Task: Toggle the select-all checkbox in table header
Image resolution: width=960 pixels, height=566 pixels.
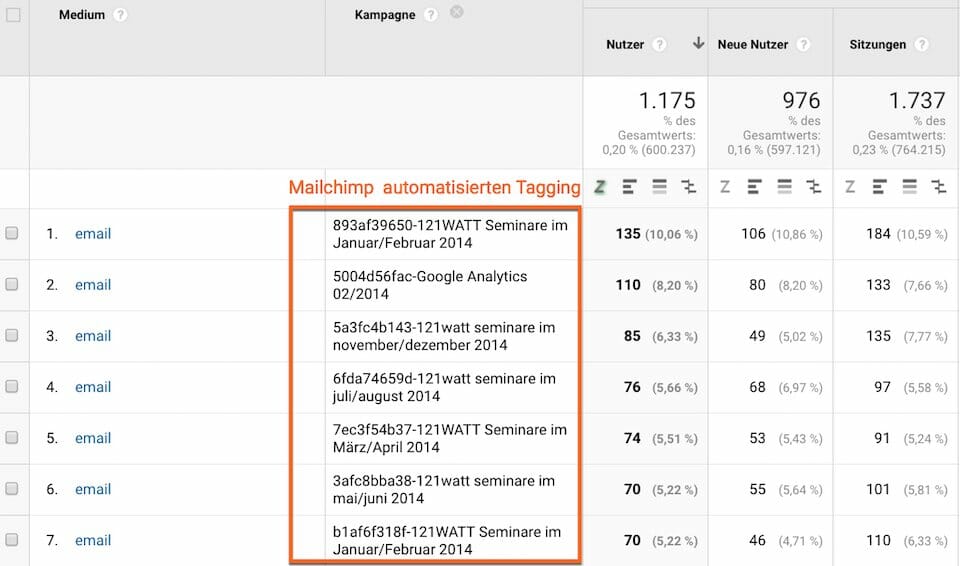Action: [13, 15]
